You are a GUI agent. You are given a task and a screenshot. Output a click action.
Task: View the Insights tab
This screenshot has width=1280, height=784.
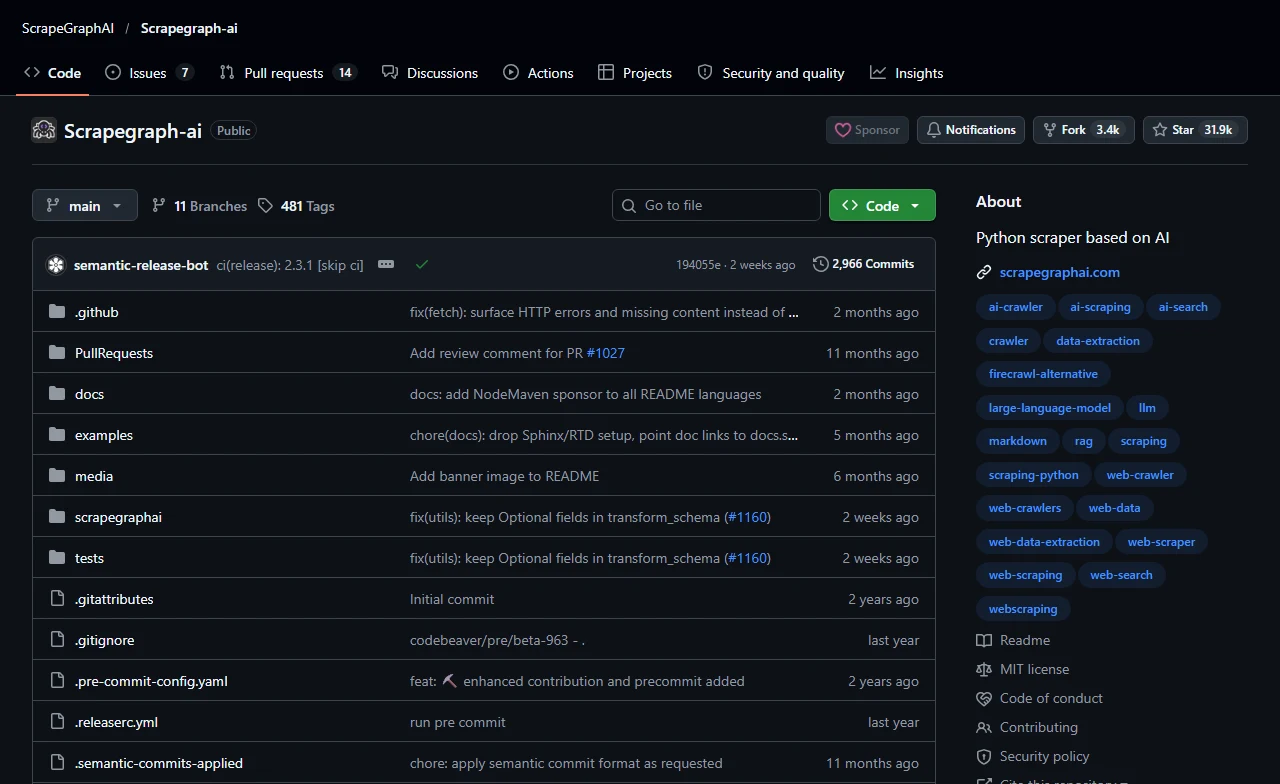click(x=907, y=73)
